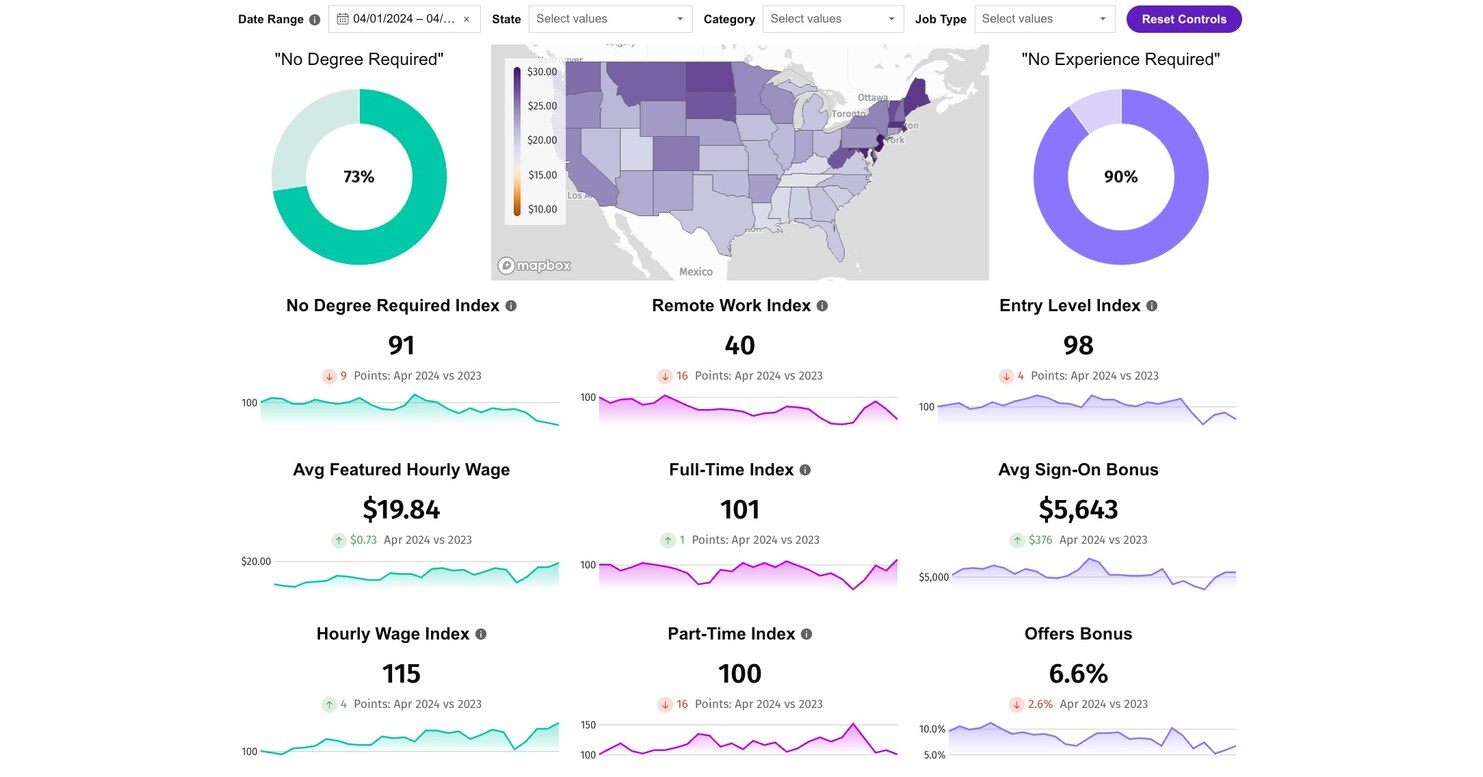Open info icon beside Entry Level Index

tap(1152, 306)
